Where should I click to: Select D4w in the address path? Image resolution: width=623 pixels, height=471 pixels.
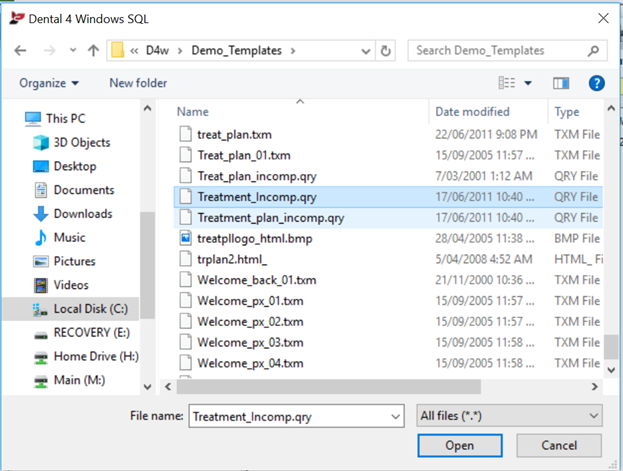pyautogui.click(x=157, y=50)
